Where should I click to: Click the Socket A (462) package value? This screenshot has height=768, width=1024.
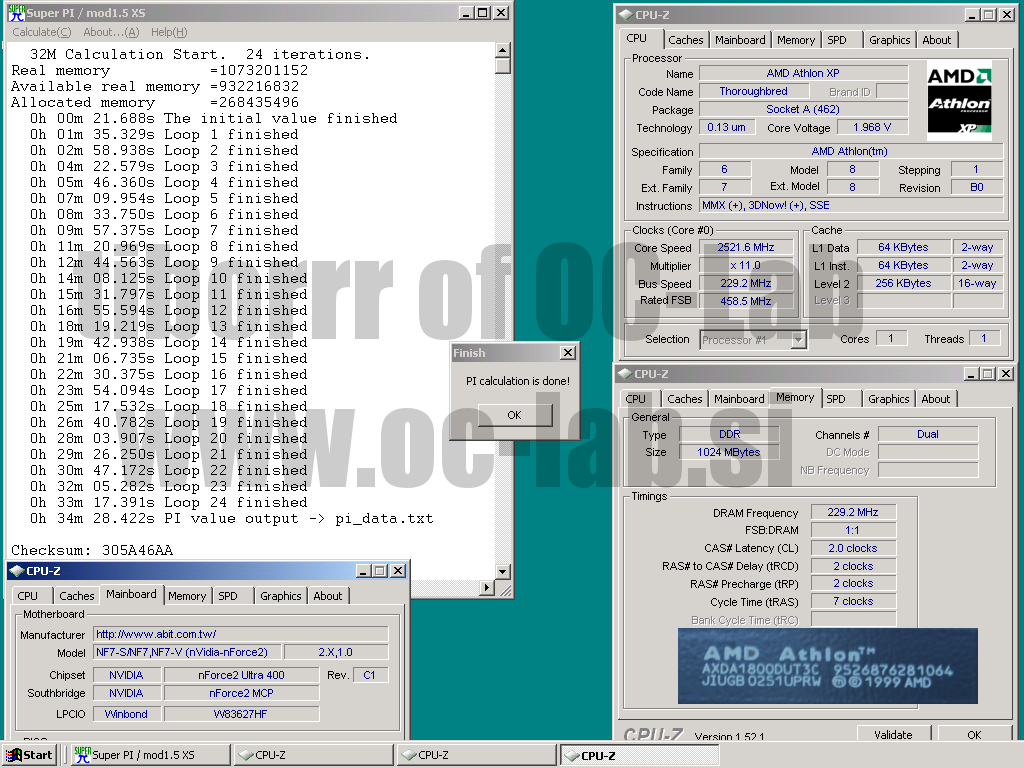803,109
